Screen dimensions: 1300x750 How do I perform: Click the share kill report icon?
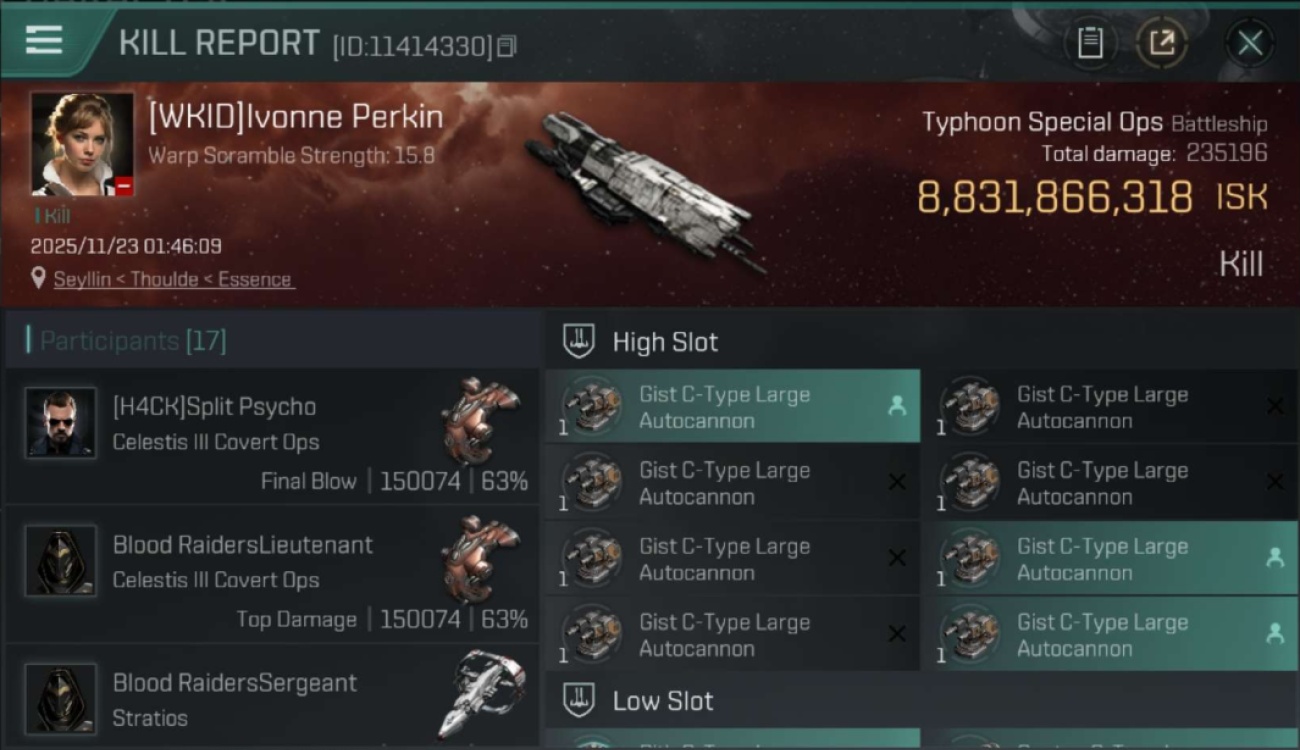coord(1162,43)
